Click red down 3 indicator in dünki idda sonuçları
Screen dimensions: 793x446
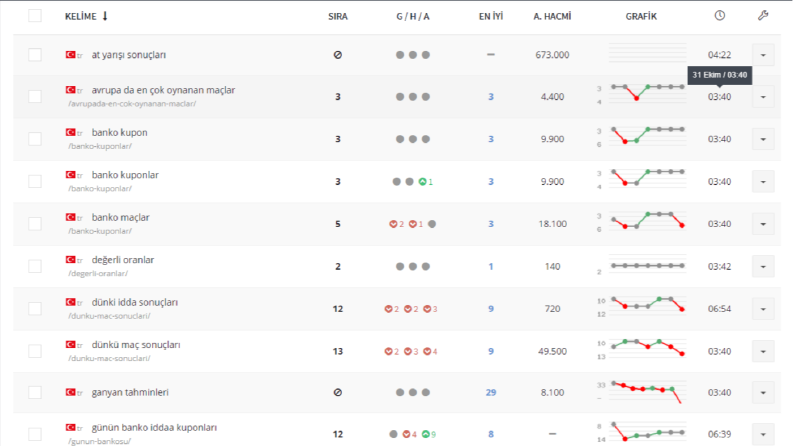click(x=430, y=309)
